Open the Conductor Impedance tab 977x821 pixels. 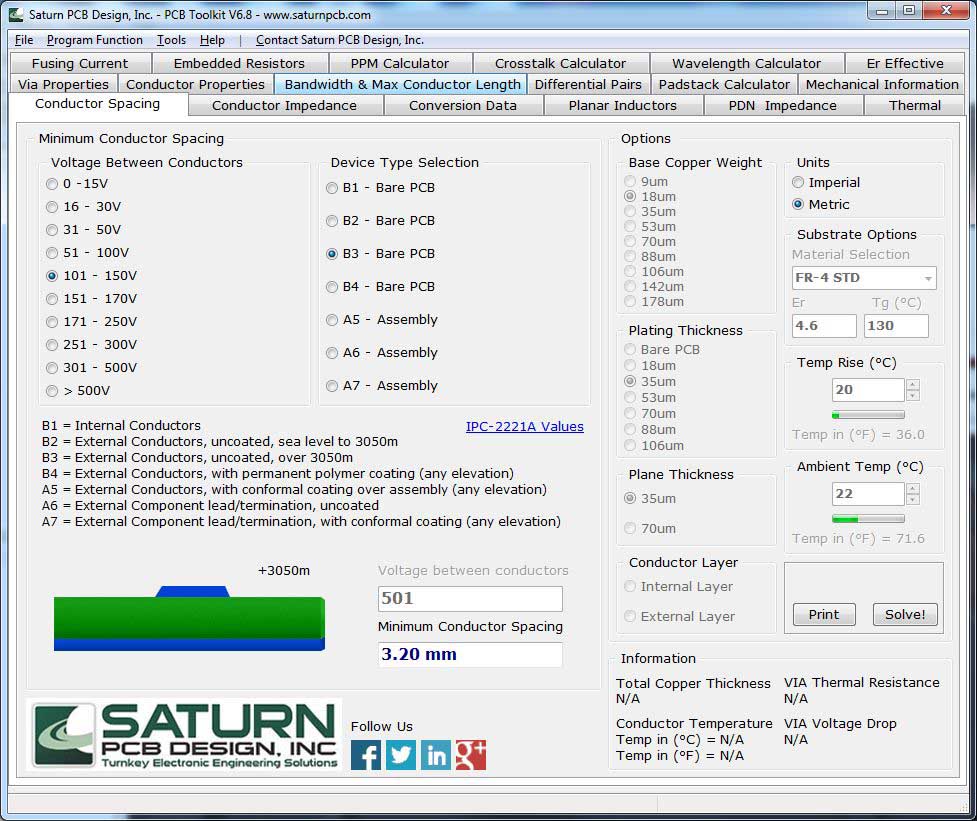tap(284, 106)
